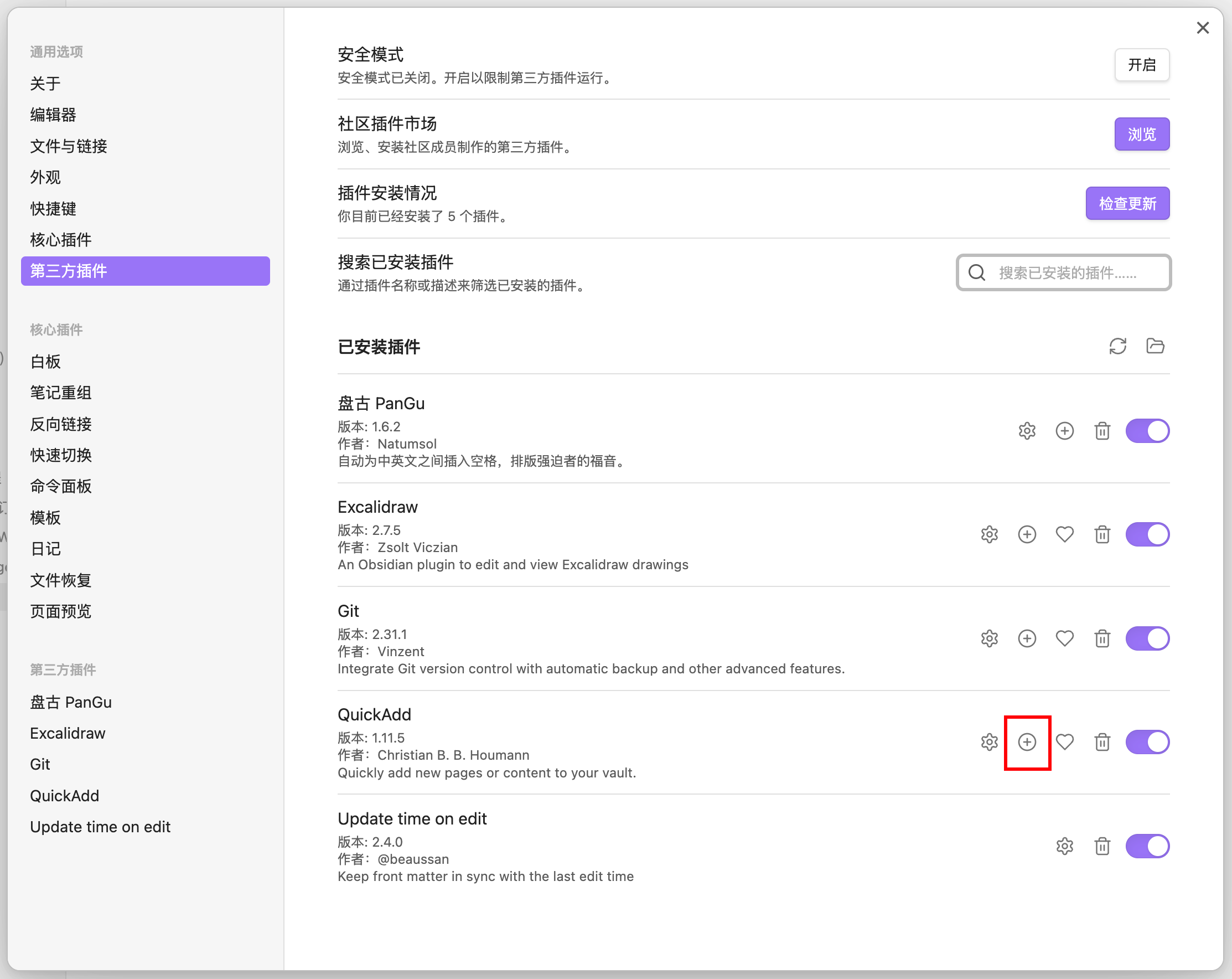Open Excalidraw settings tab in sidebar
The height and width of the screenshot is (979, 1232).
click(x=68, y=733)
